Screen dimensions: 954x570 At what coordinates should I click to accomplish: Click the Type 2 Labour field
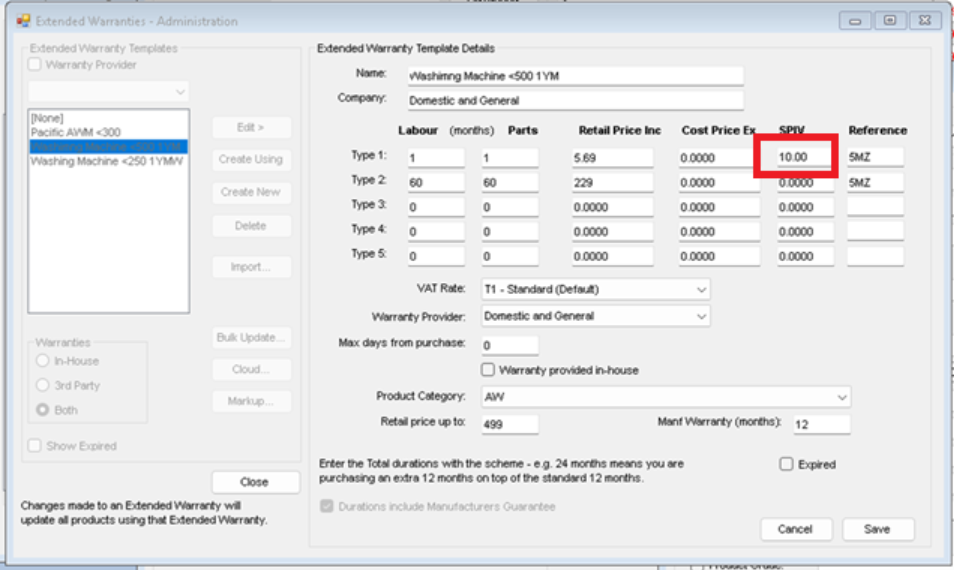pyautogui.click(x=436, y=182)
